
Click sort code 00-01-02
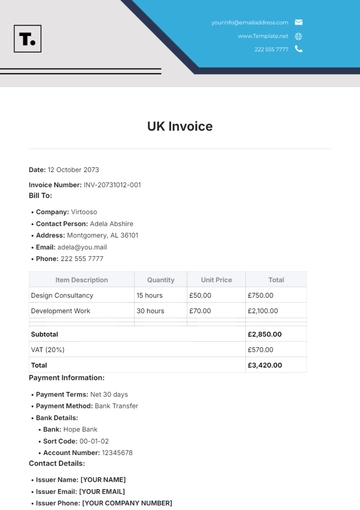[x=94, y=441]
